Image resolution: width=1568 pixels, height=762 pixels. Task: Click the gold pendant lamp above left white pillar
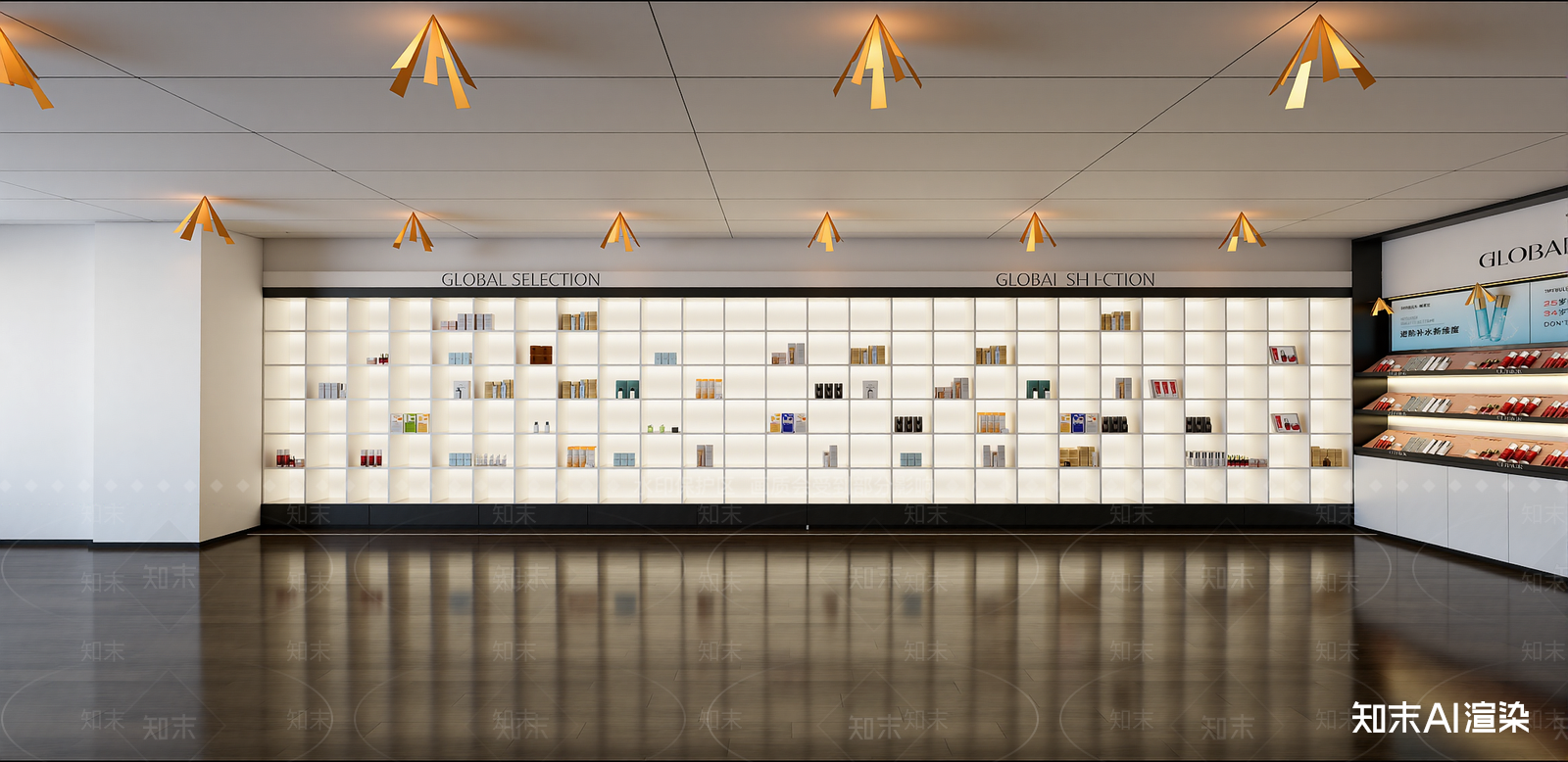click(204, 219)
